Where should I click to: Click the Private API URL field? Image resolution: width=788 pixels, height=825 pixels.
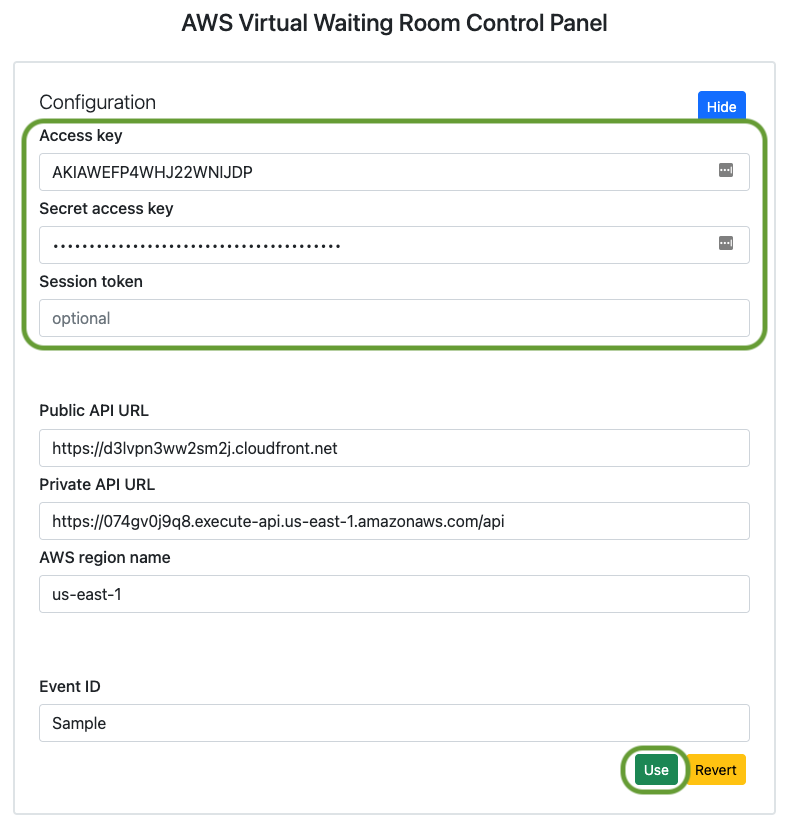point(394,521)
